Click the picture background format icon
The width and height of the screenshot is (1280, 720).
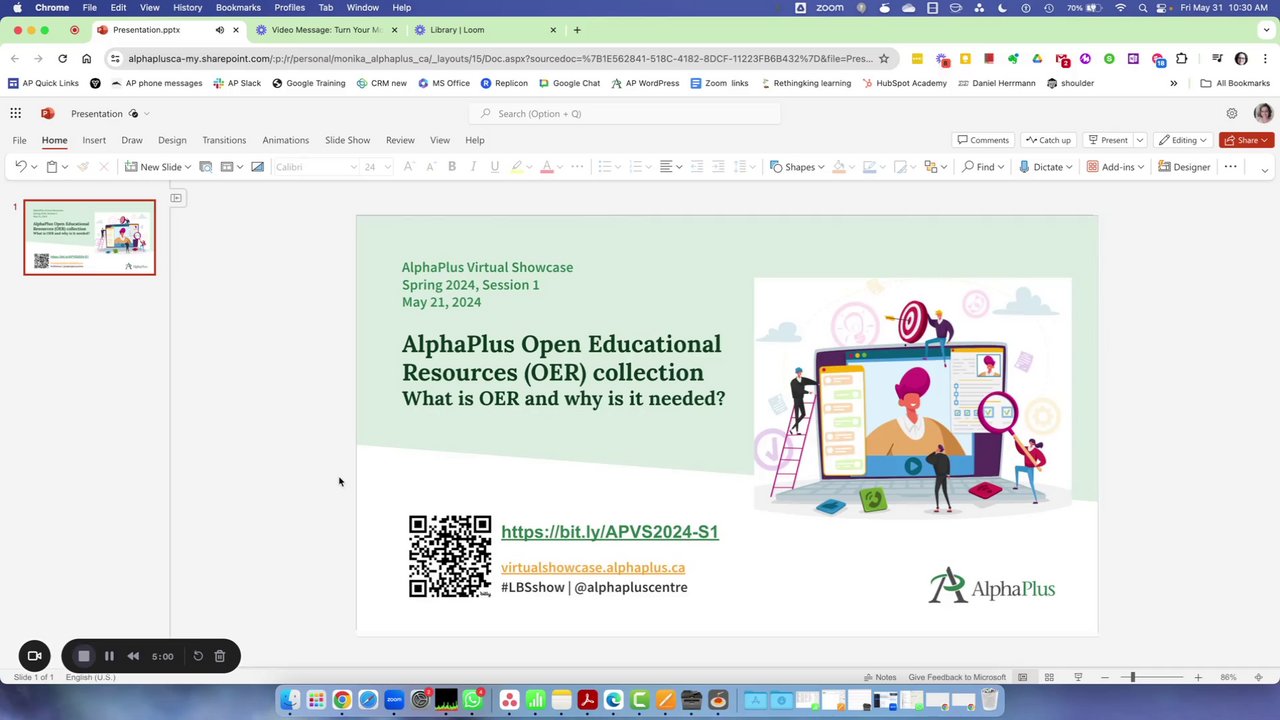point(257,167)
